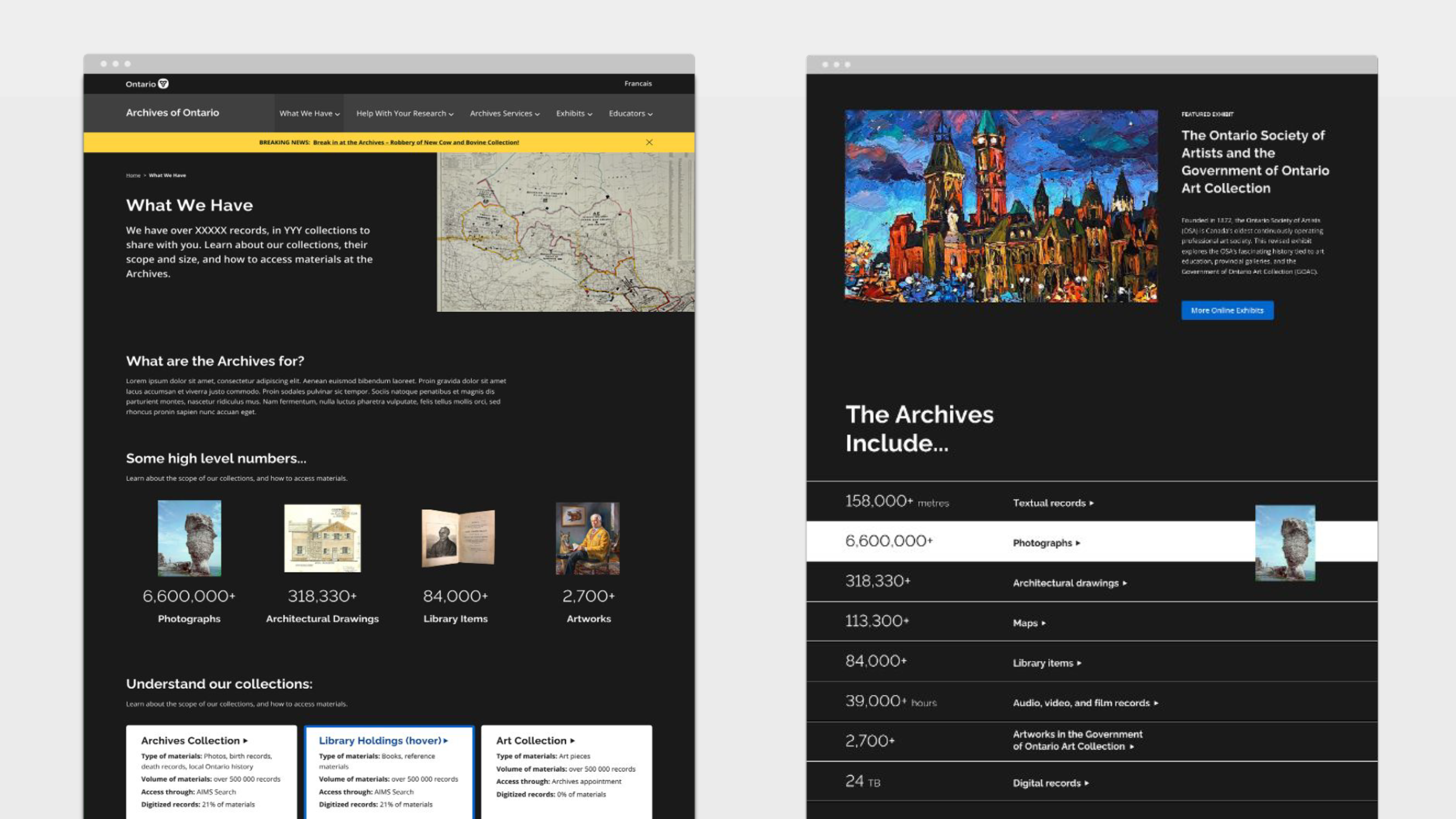Open the breaking news robbery link
Screen dimensions: 1456x819
416,143
